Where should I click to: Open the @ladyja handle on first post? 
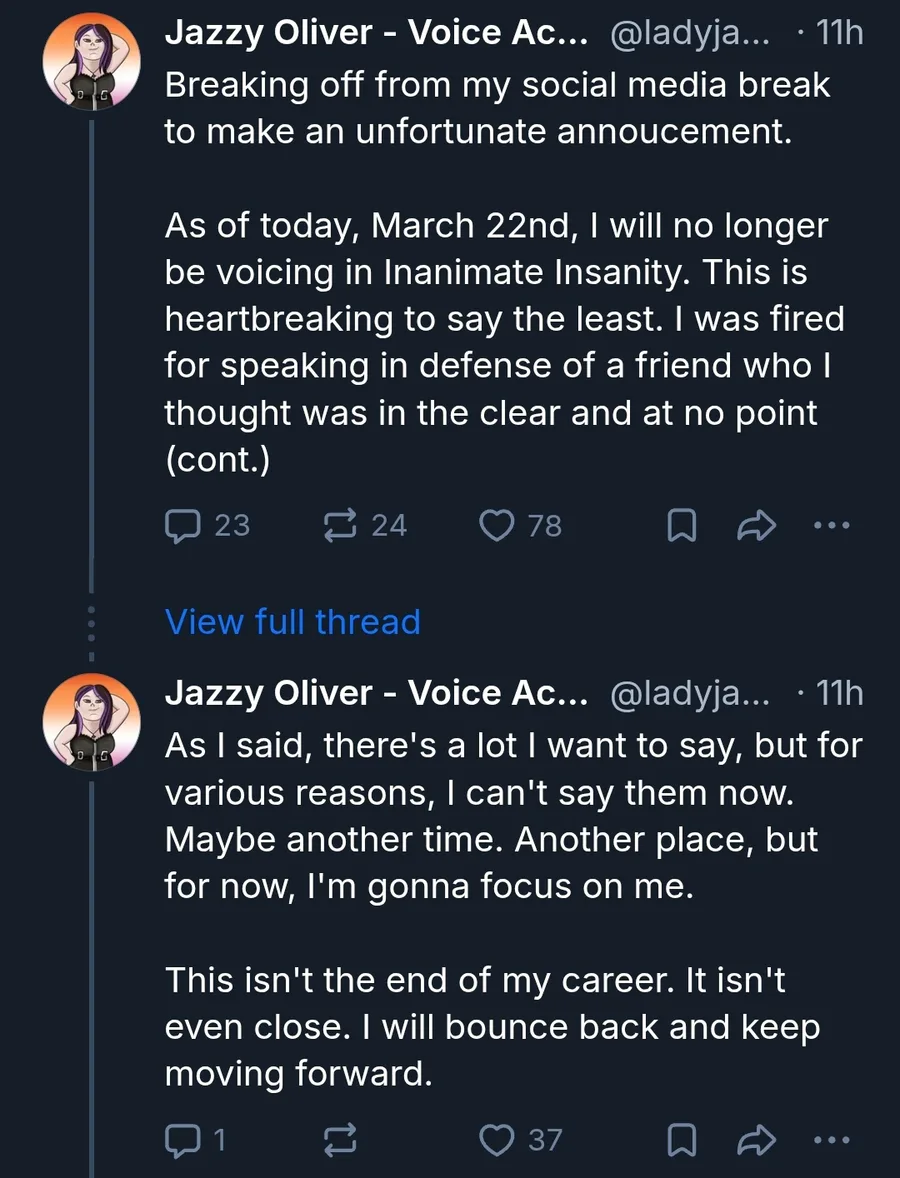tap(690, 34)
